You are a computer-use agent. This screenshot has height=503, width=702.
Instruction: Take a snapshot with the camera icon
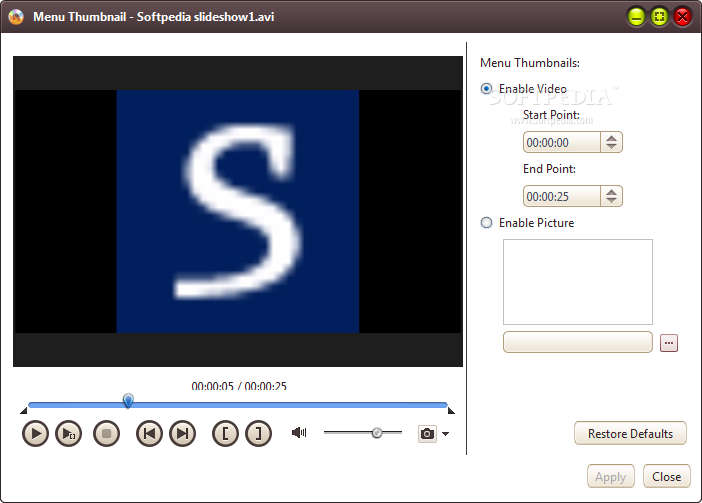point(427,434)
